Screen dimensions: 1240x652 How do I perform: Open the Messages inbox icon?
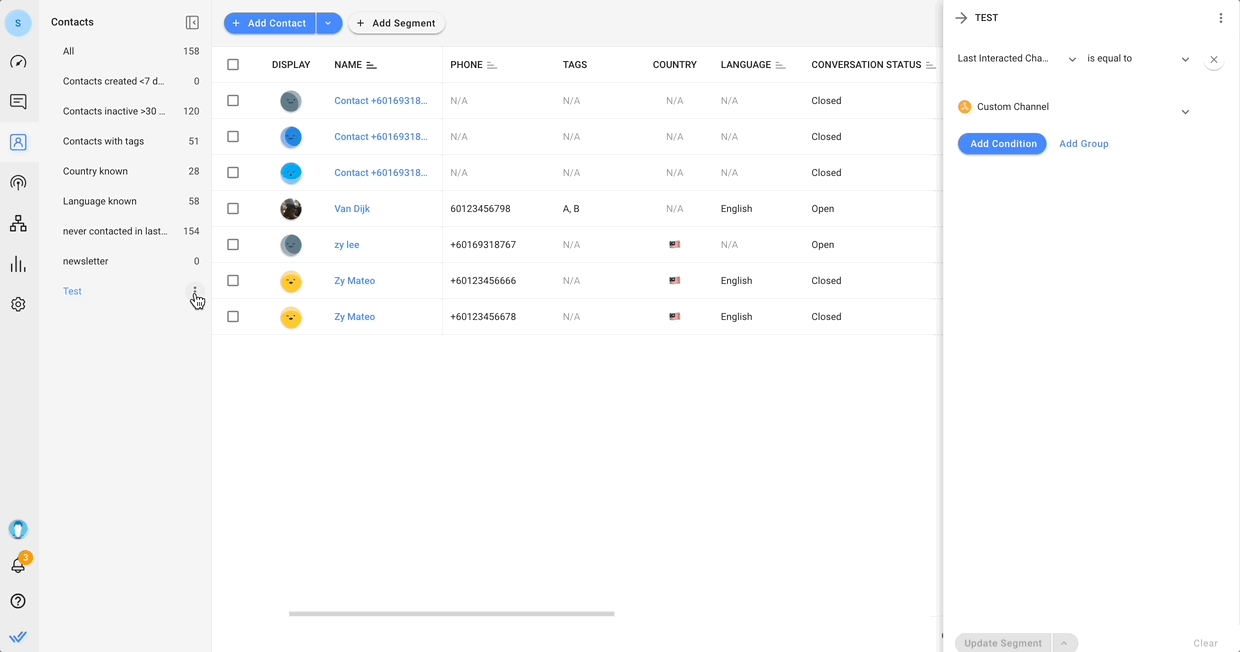18,102
